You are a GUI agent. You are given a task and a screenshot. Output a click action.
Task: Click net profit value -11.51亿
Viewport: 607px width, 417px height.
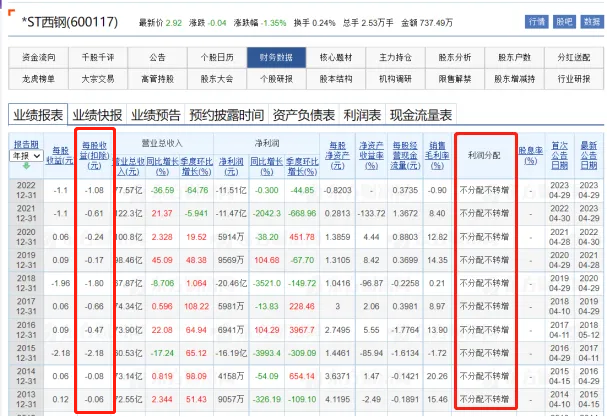point(231,190)
